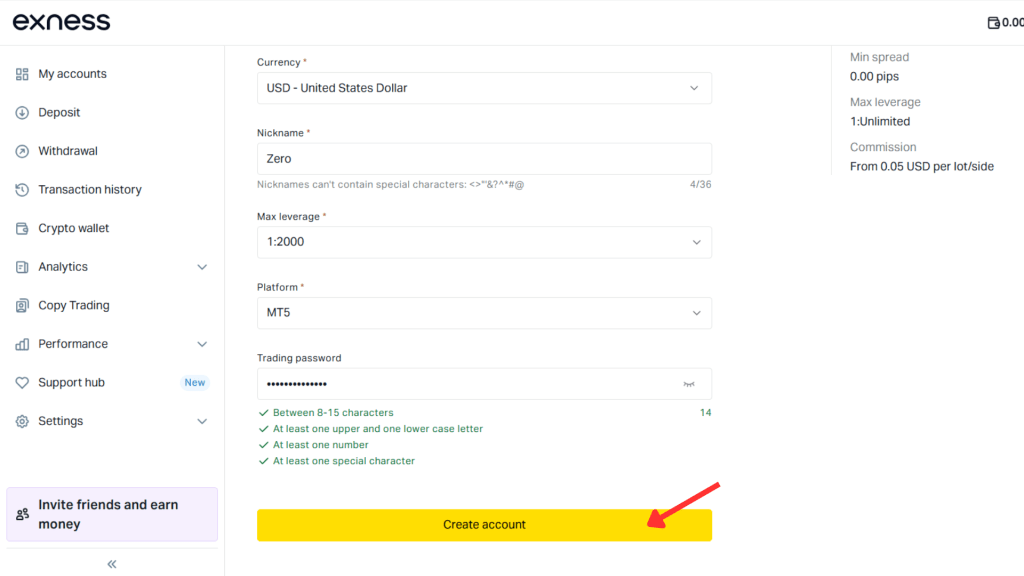The image size is (1024, 576).
Task: Select the My accounts icon in sidebar
Action: coord(22,73)
